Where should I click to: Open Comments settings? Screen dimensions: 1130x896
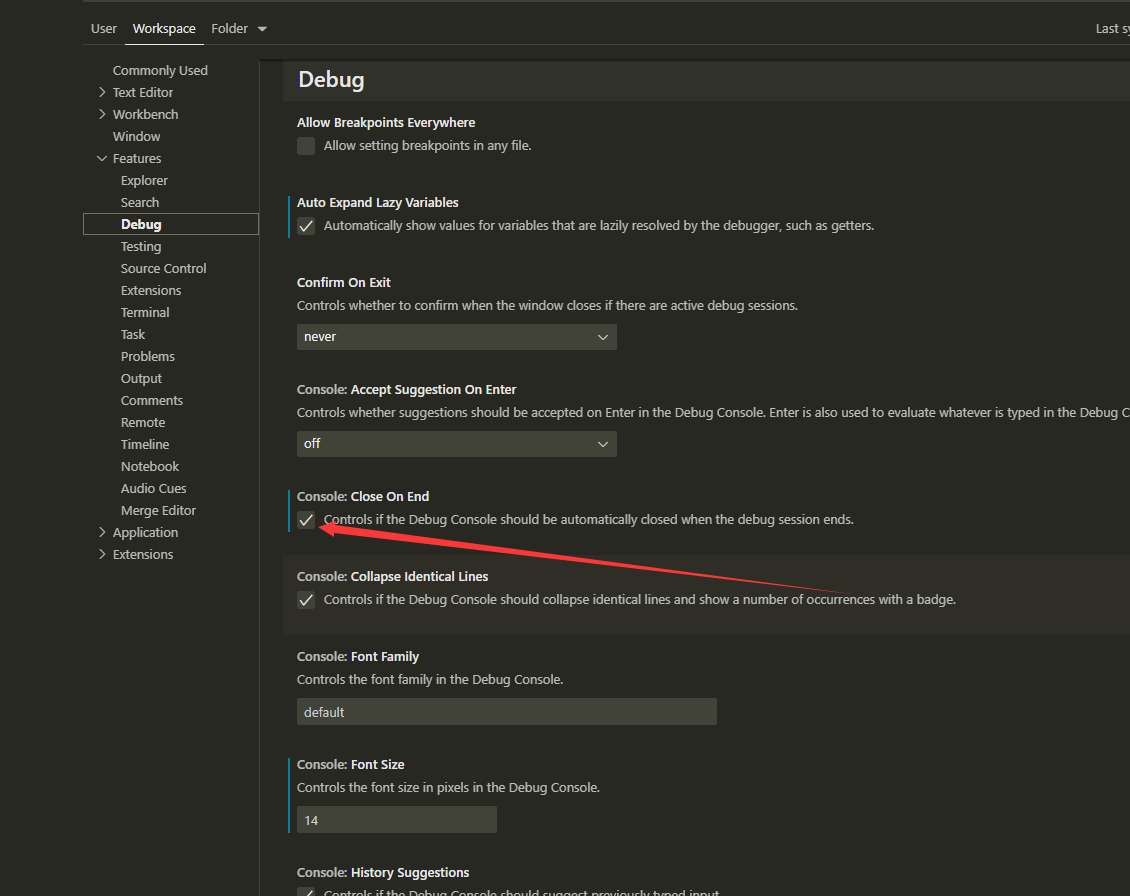point(151,400)
